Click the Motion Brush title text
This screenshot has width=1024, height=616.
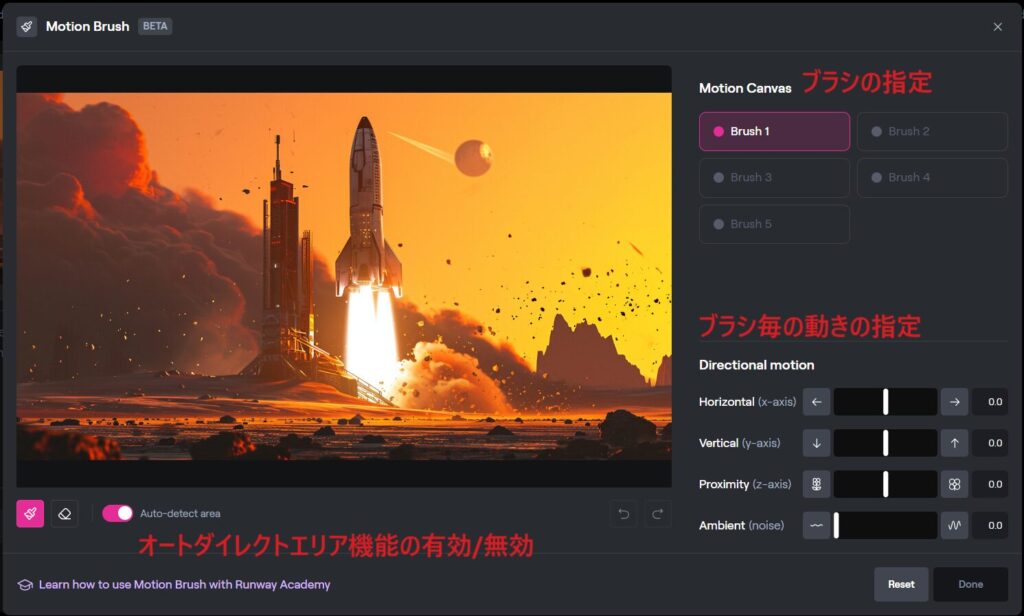88,27
